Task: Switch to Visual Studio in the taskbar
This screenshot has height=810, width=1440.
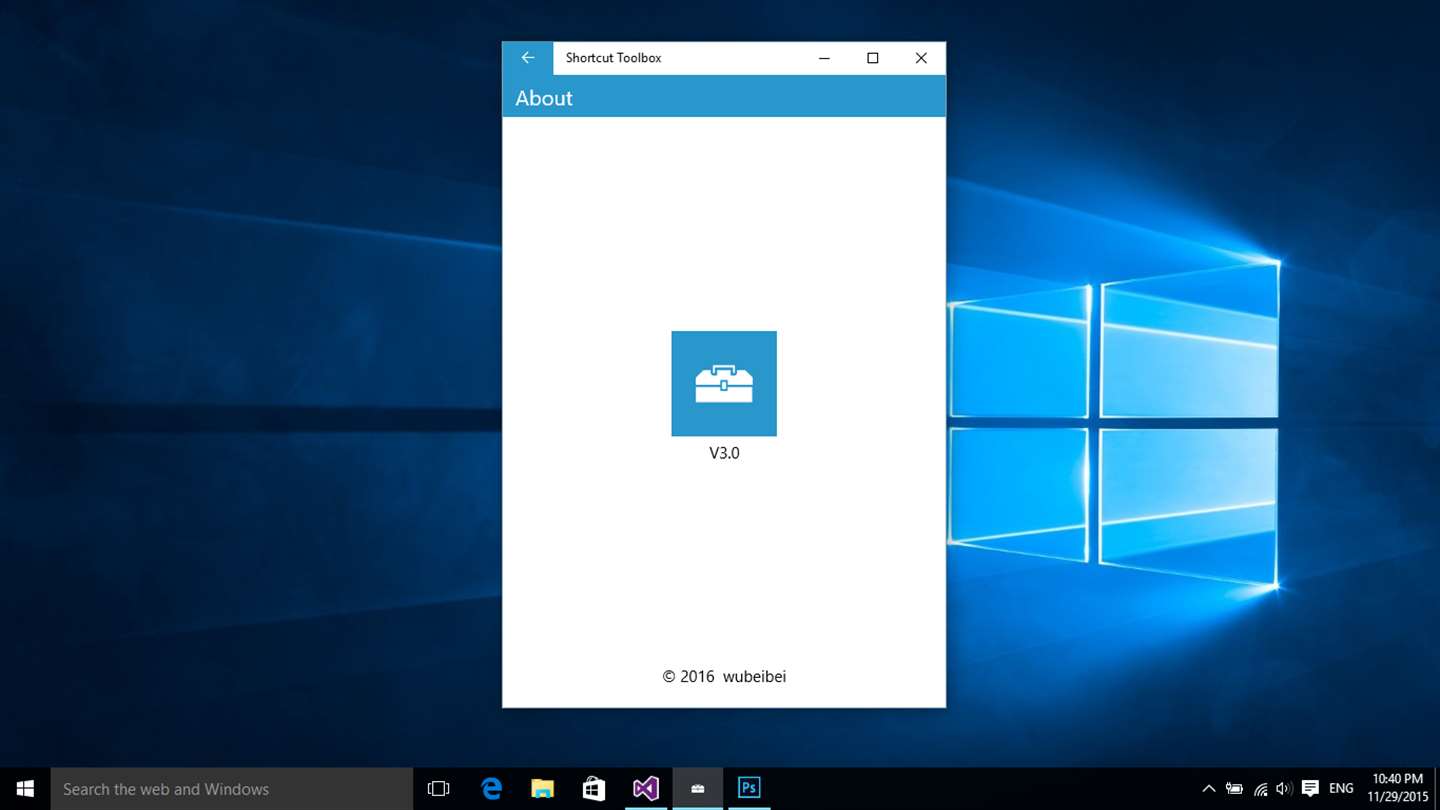Action: point(646,789)
